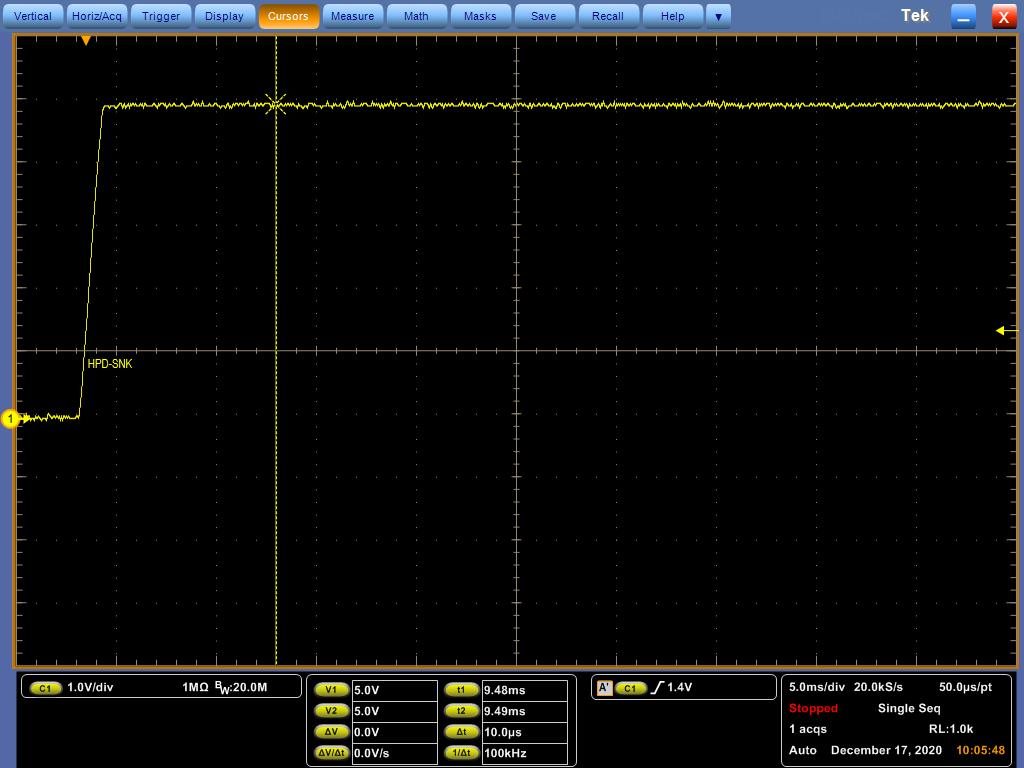Open the Save menu
The width and height of the screenshot is (1024, 768).
click(543, 16)
